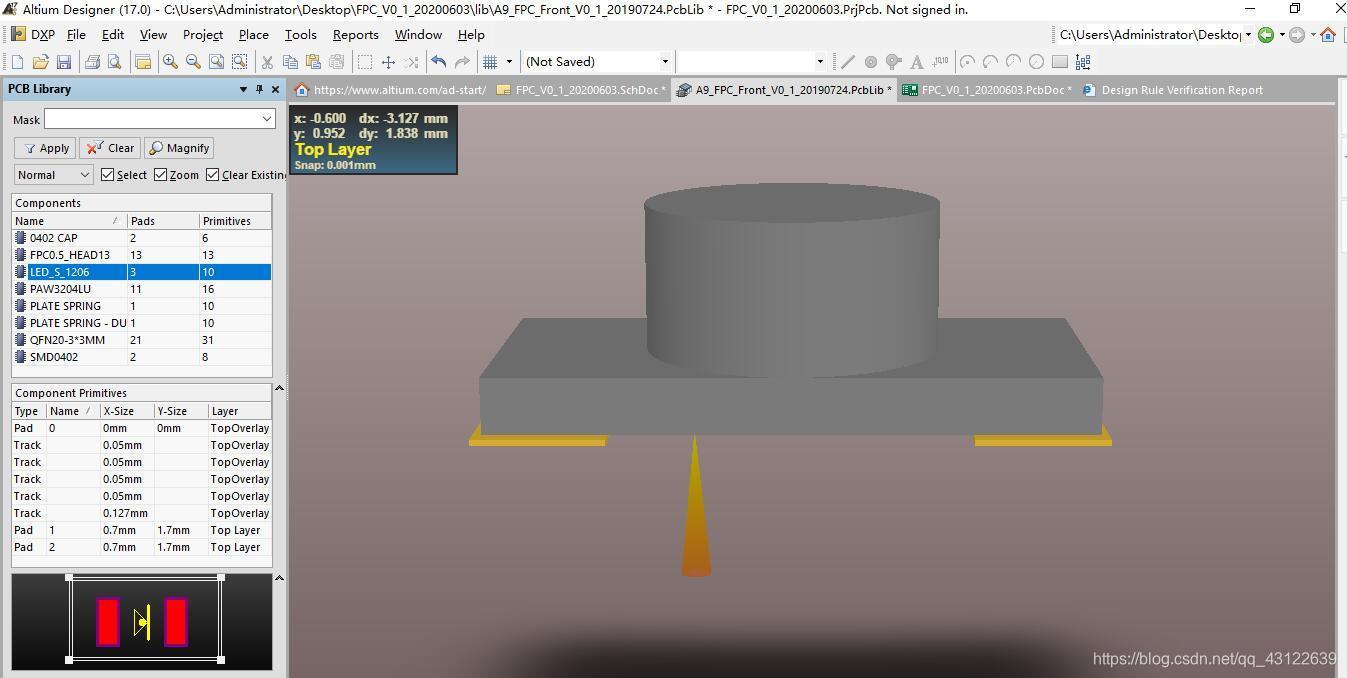Open the PCB Library panel options menu arrow
1347x678 pixels.
coord(243,89)
